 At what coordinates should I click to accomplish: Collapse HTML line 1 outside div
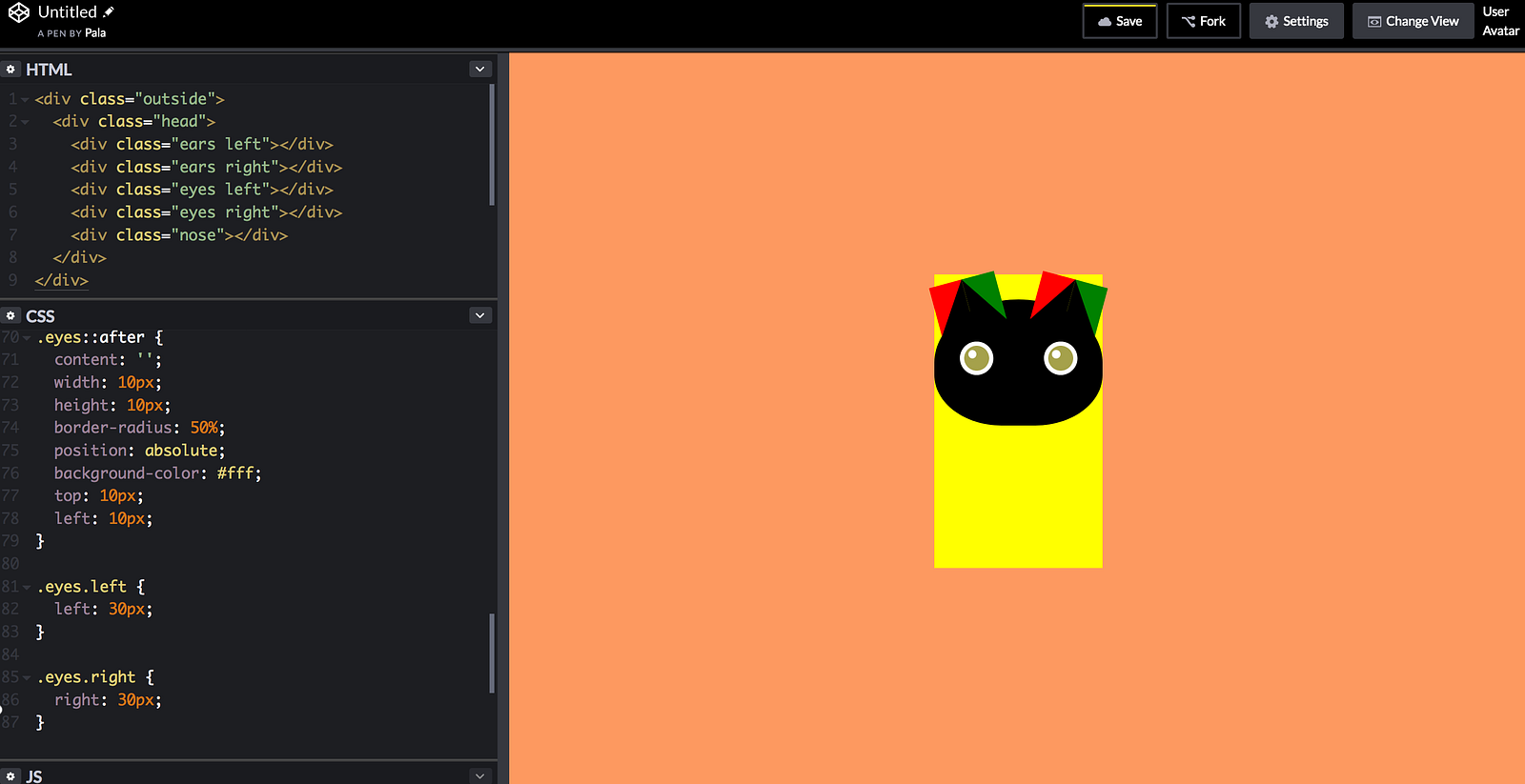point(26,99)
